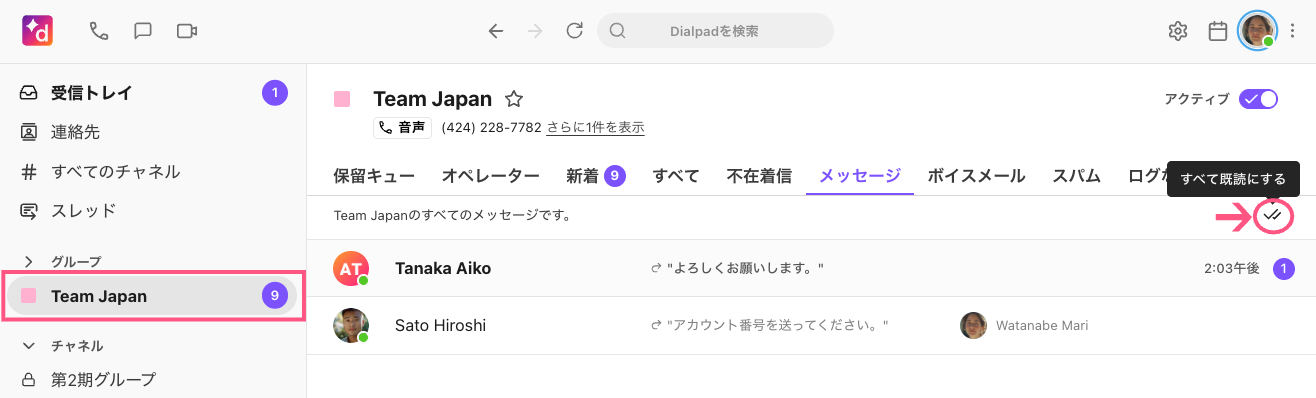
Task: Switch to the 新着 tab
Action: pyautogui.click(x=596, y=177)
